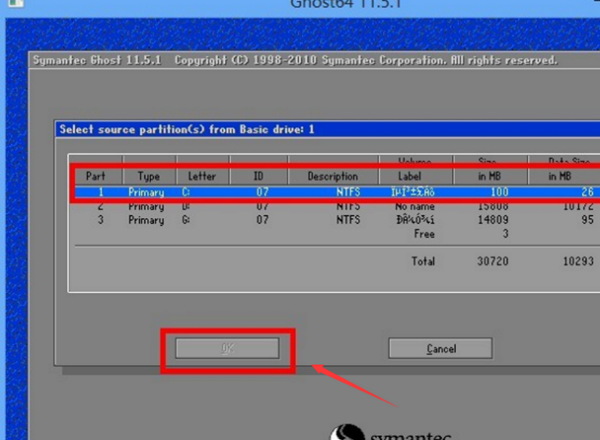The width and height of the screenshot is (600, 440).
Task: Click the Select source partition(s) title bar
Action: pos(328,129)
